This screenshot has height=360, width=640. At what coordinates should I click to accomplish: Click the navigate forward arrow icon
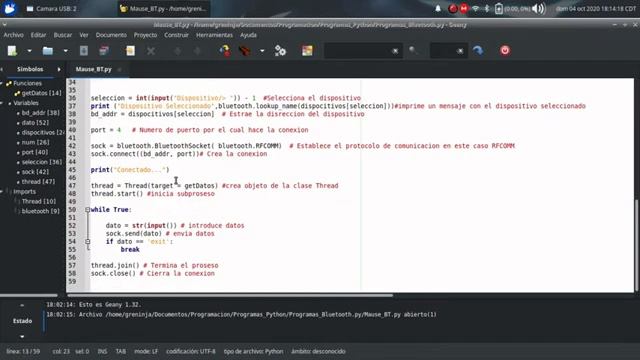point(197,51)
